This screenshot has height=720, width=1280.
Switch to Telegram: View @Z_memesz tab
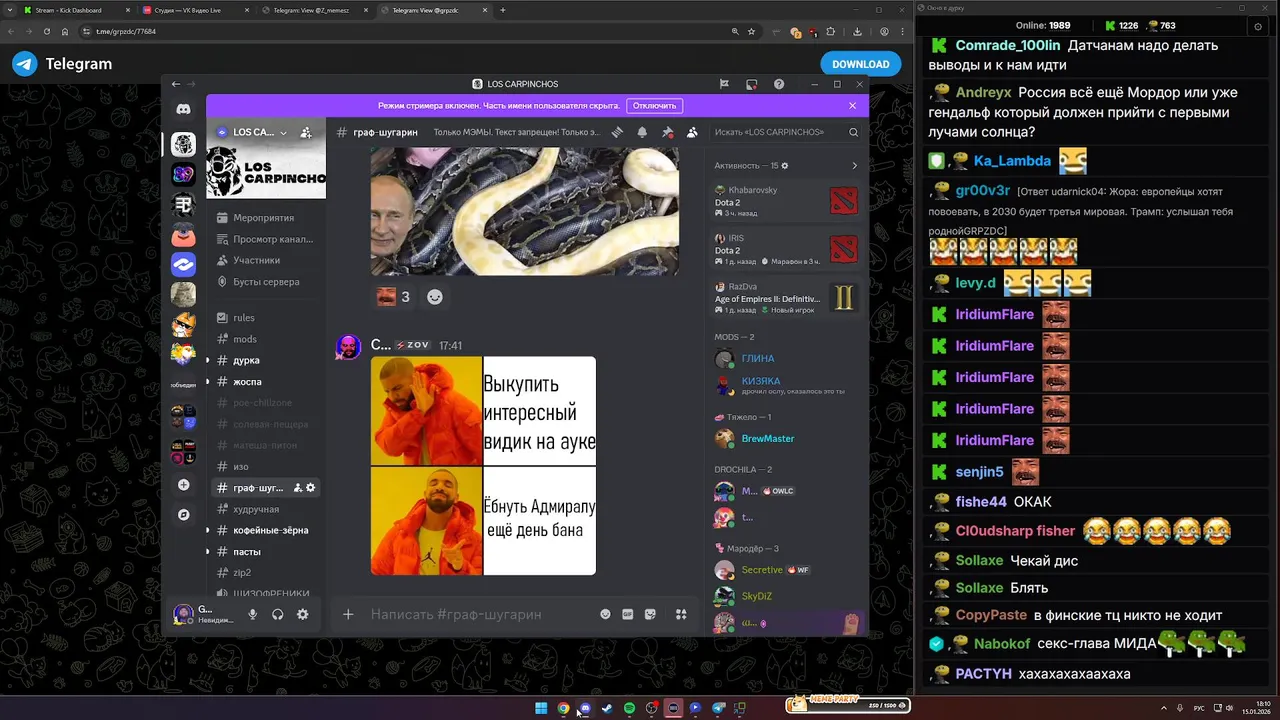tap(313, 10)
